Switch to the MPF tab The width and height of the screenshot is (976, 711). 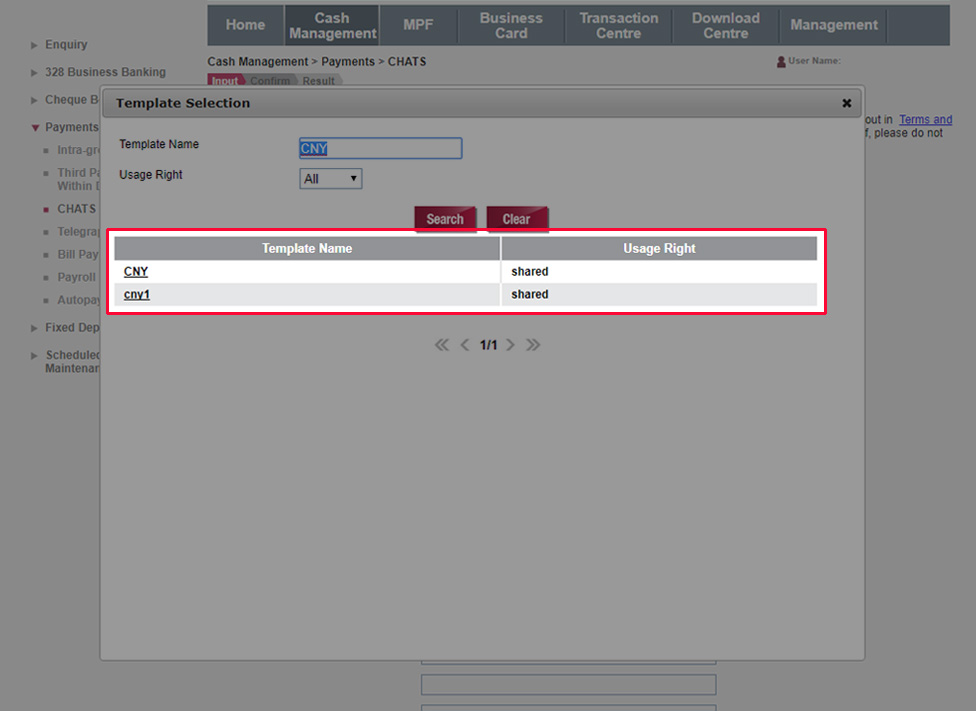(x=418, y=25)
